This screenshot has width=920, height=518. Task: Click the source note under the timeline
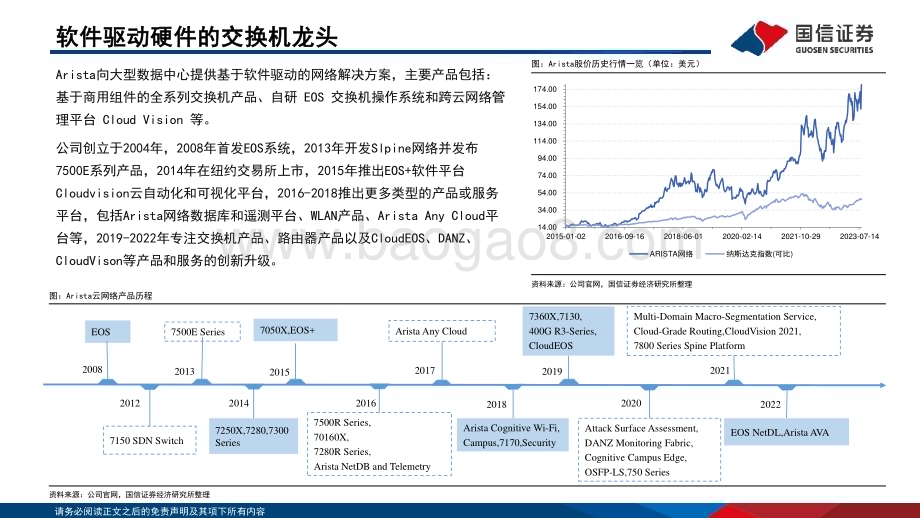tap(129, 495)
